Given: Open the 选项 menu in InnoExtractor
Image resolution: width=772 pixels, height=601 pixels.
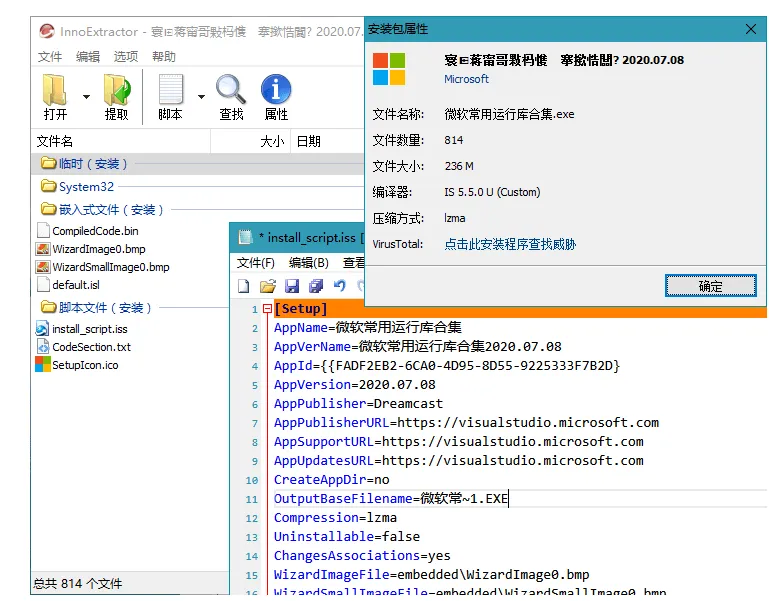Looking at the screenshot, I should click(126, 57).
